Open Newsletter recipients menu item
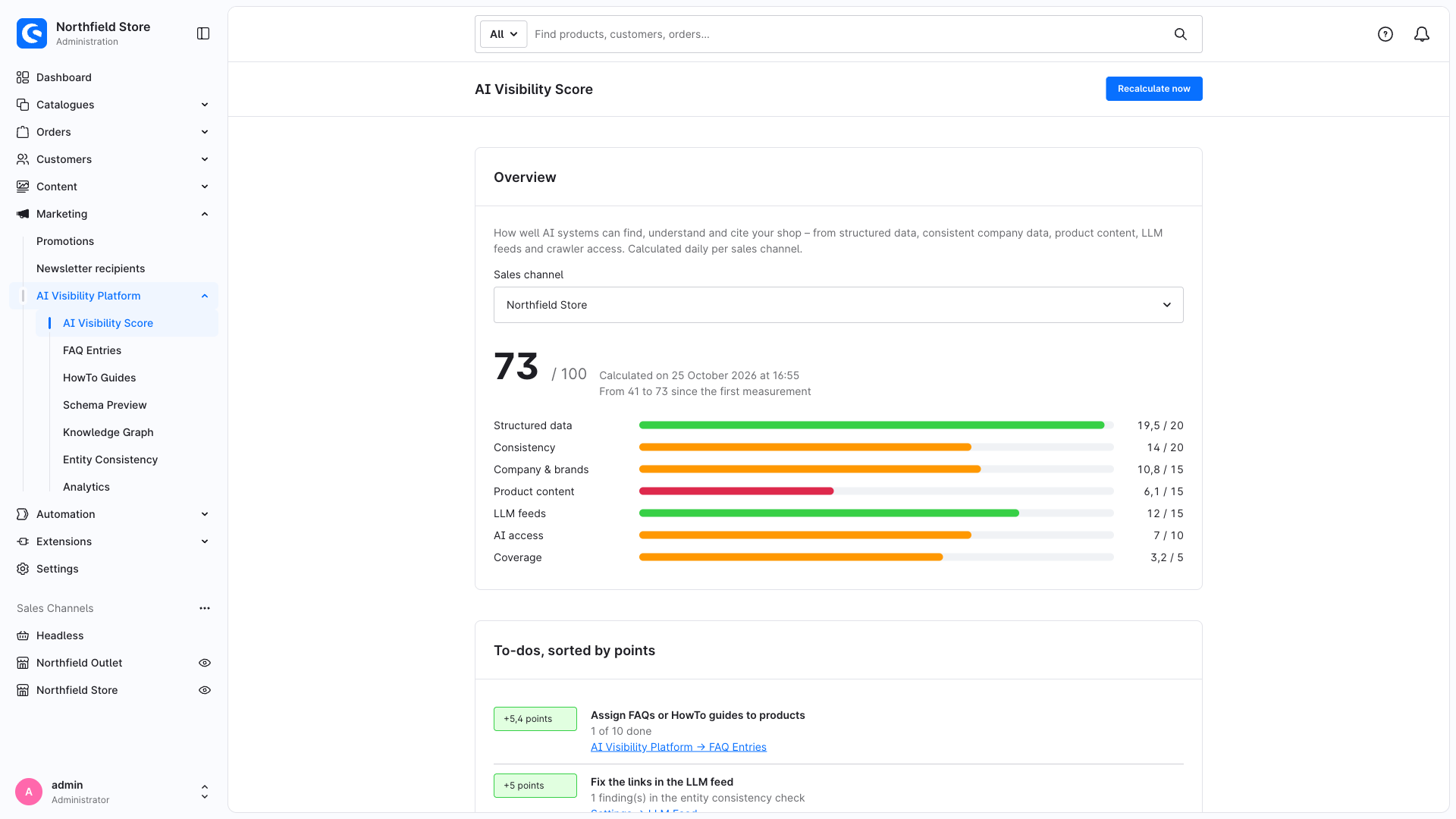This screenshot has height=819, width=1456. pyautogui.click(x=90, y=268)
